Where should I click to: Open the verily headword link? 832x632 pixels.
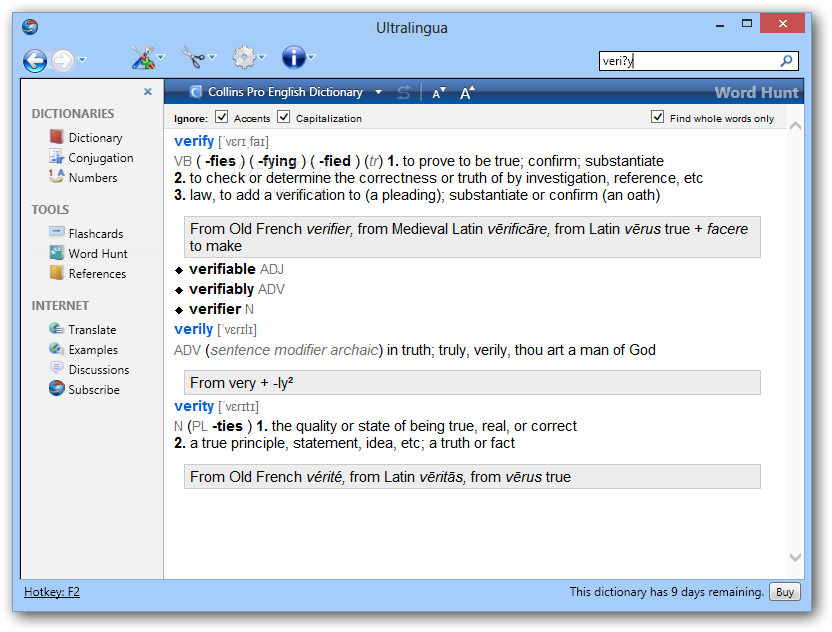(x=194, y=330)
